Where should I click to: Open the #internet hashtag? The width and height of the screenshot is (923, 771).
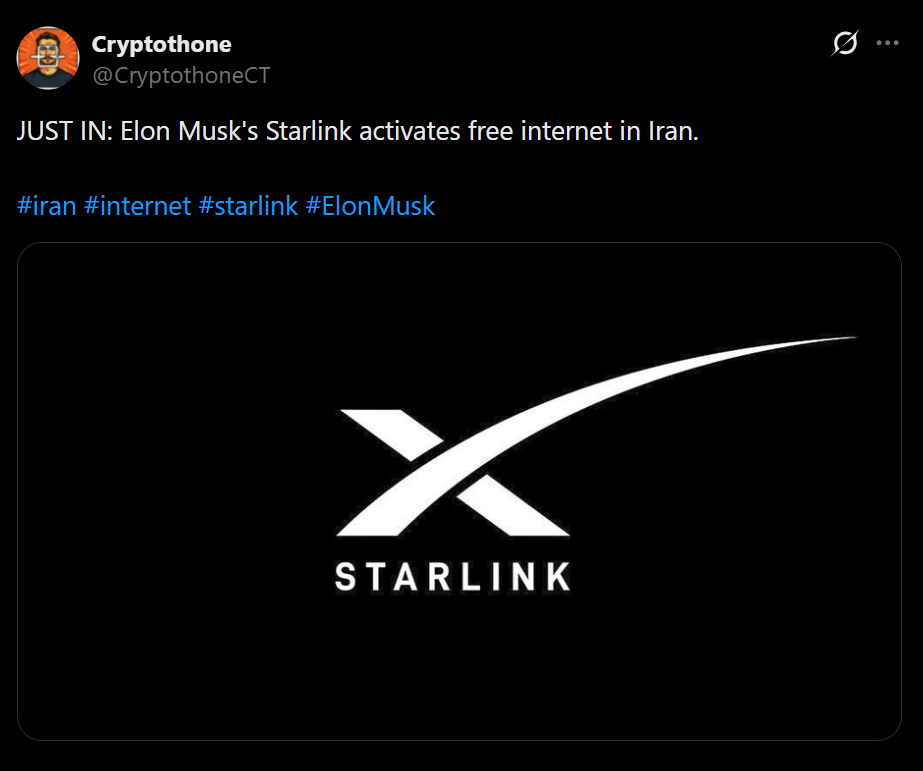coord(138,206)
